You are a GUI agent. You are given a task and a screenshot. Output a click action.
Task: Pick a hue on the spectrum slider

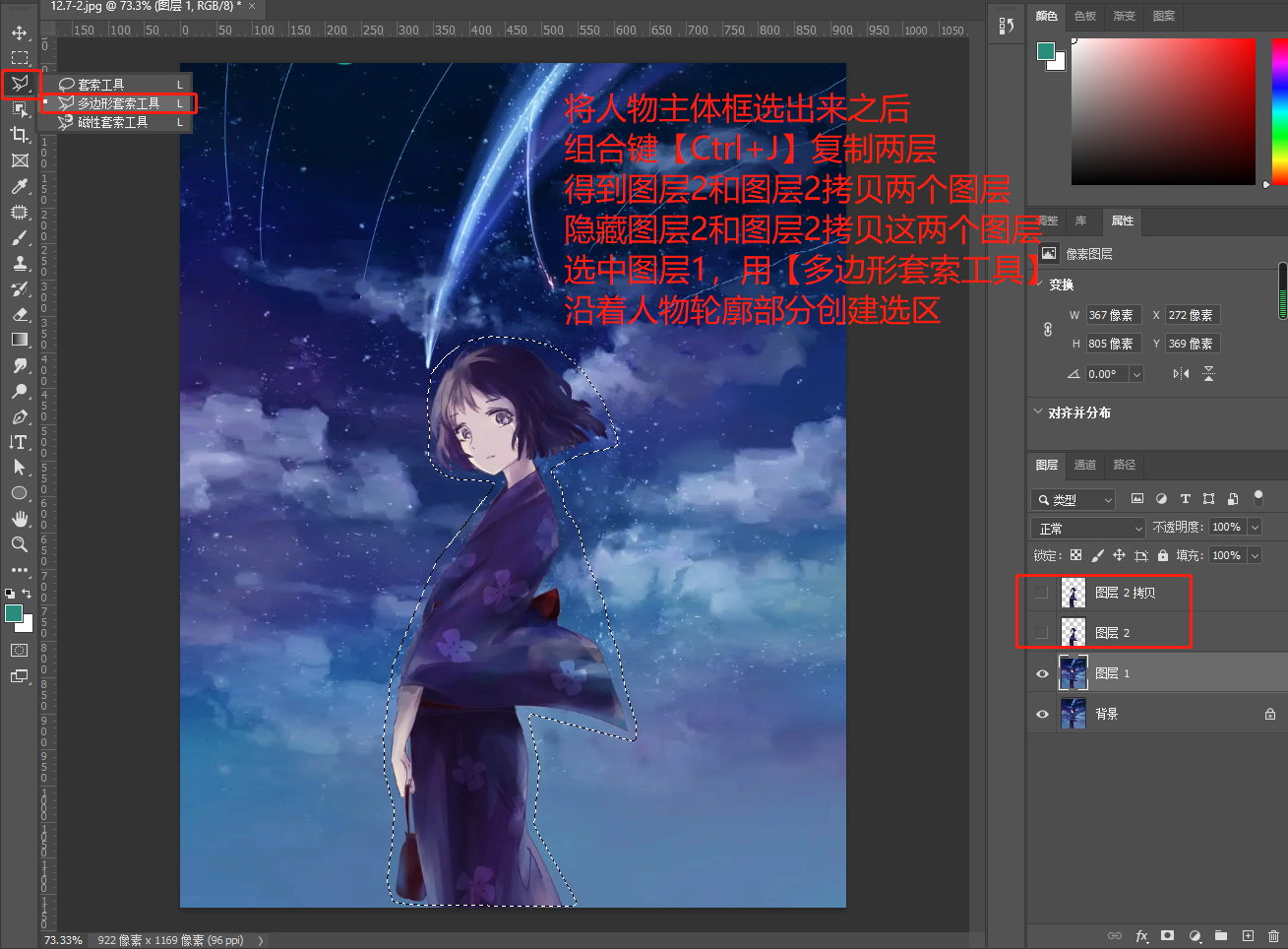1280,111
